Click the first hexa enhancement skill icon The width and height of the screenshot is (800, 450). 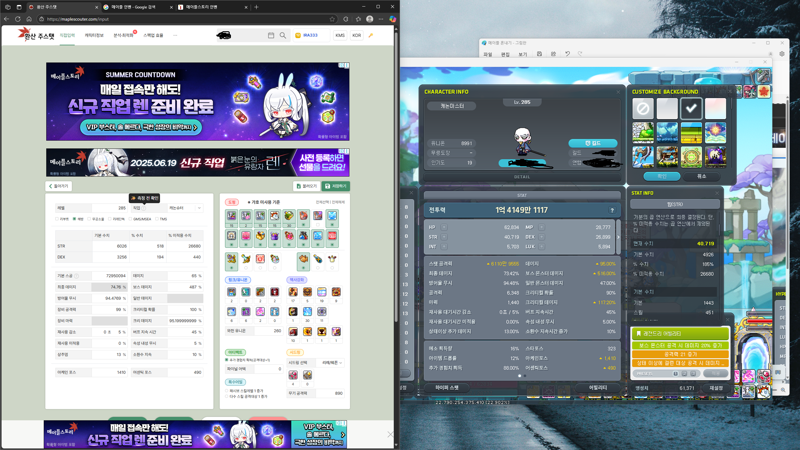click(x=293, y=292)
